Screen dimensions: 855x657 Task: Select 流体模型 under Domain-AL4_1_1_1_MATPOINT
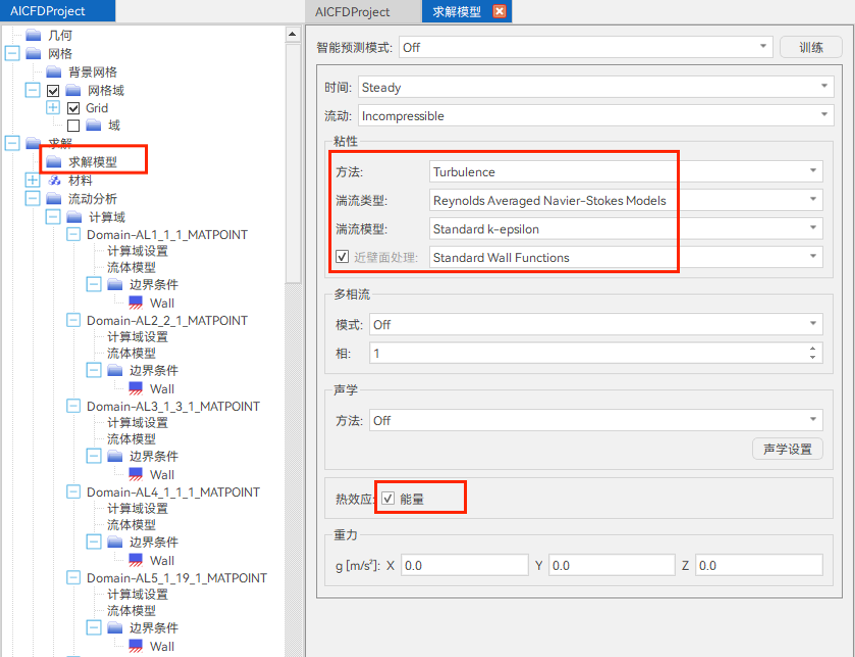(131, 525)
